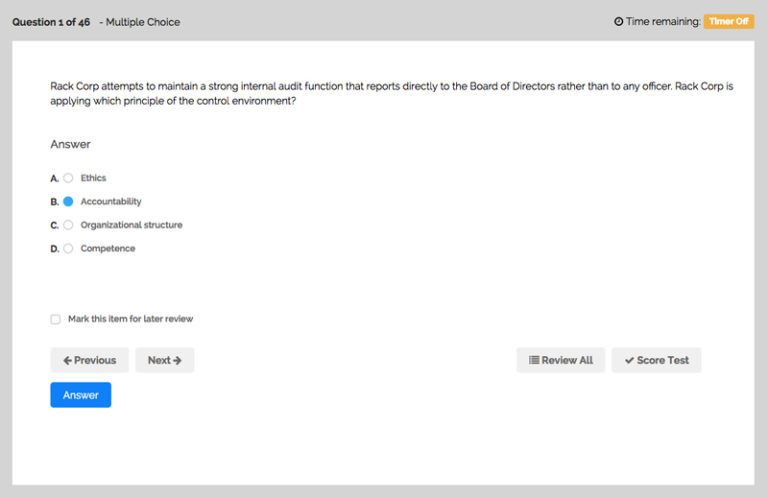This screenshot has width=768, height=498.
Task: Click the Score Test button
Action: click(x=656, y=360)
